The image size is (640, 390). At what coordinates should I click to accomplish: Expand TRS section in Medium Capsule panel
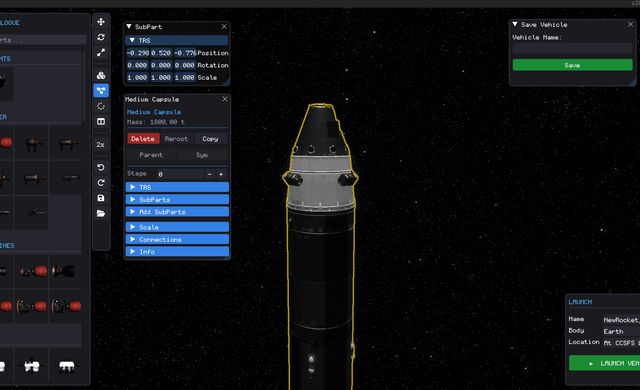(x=177, y=187)
